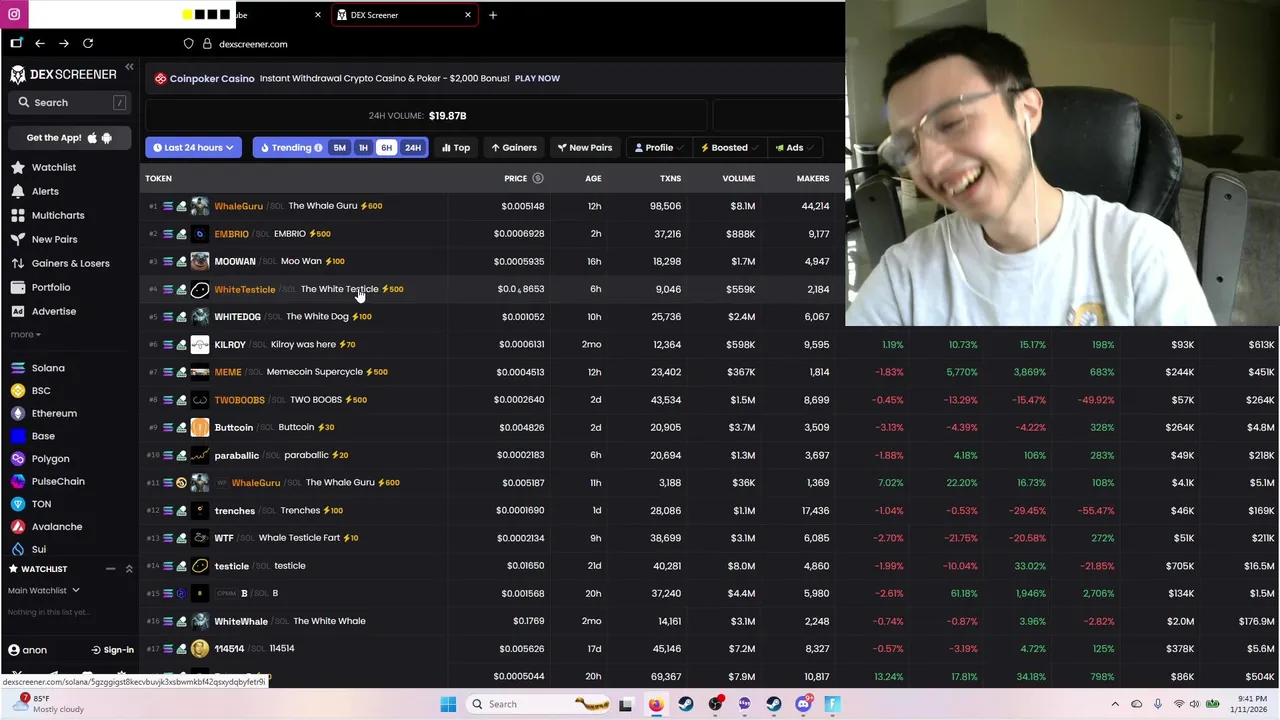Click PLAY NOW in Coinpoker ad
This screenshot has height=720, width=1280.
pos(537,78)
